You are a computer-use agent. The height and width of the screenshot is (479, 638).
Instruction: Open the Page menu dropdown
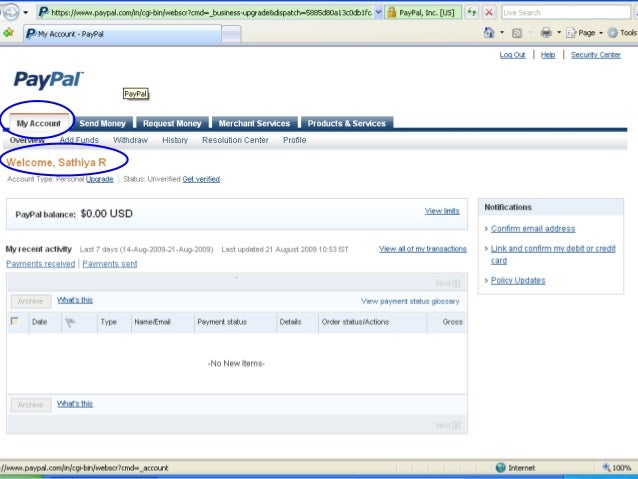584,33
